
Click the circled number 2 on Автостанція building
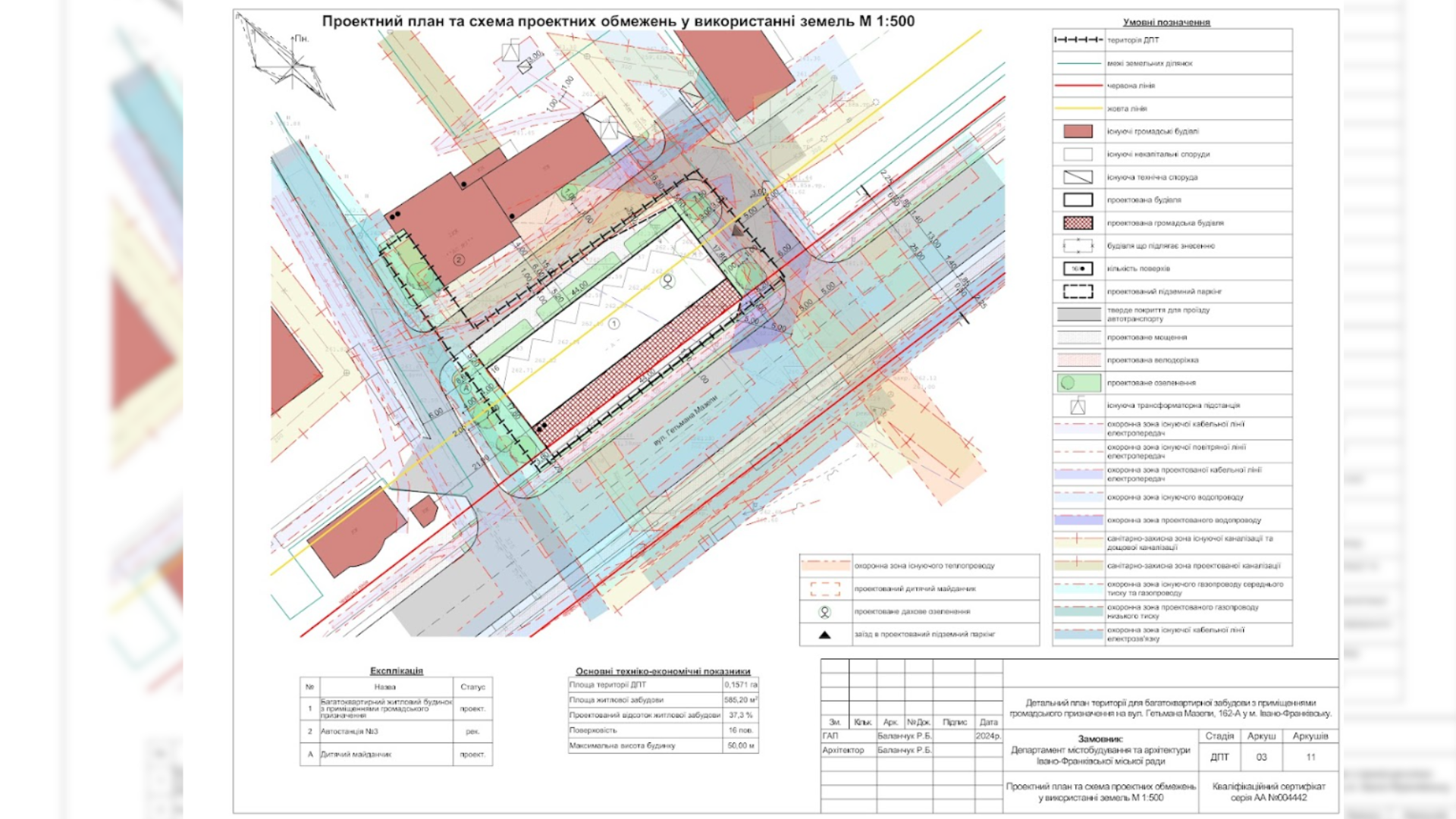point(459,260)
